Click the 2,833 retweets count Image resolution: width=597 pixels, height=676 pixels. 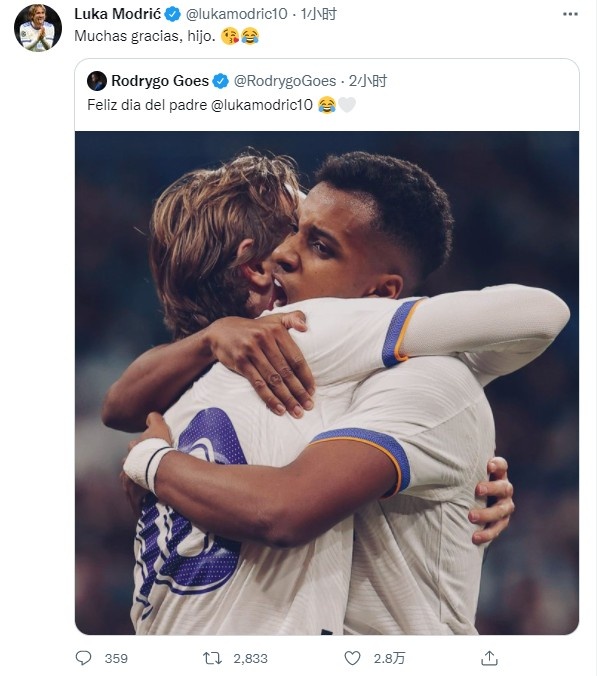tap(250, 658)
